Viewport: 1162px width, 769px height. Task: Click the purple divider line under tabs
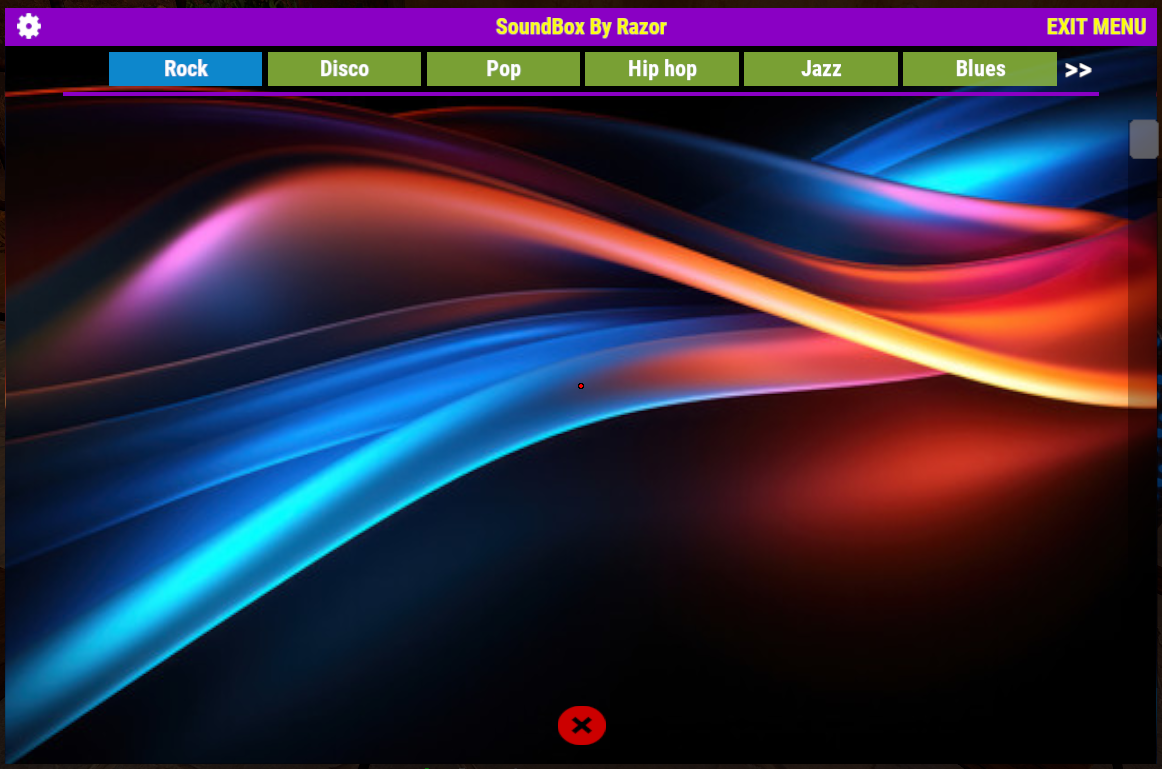[x=580, y=93]
